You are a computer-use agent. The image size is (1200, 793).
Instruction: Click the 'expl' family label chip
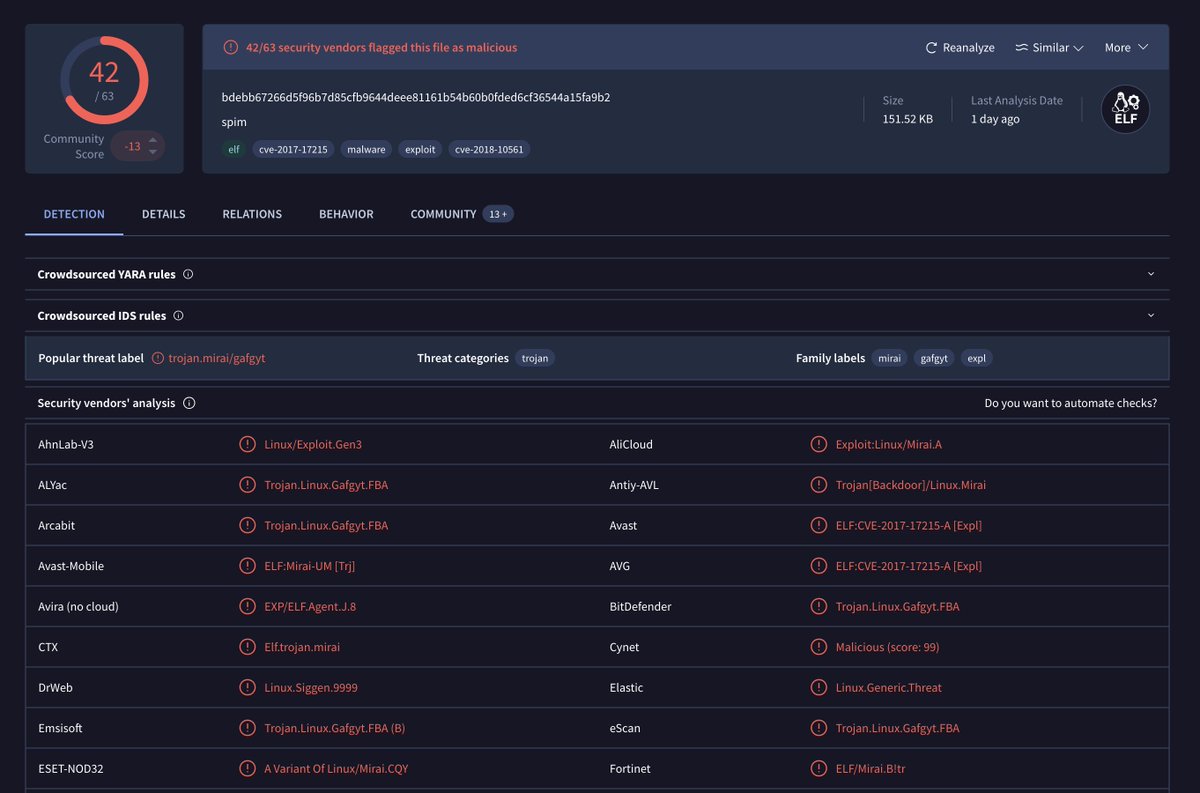(x=977, y=358)
